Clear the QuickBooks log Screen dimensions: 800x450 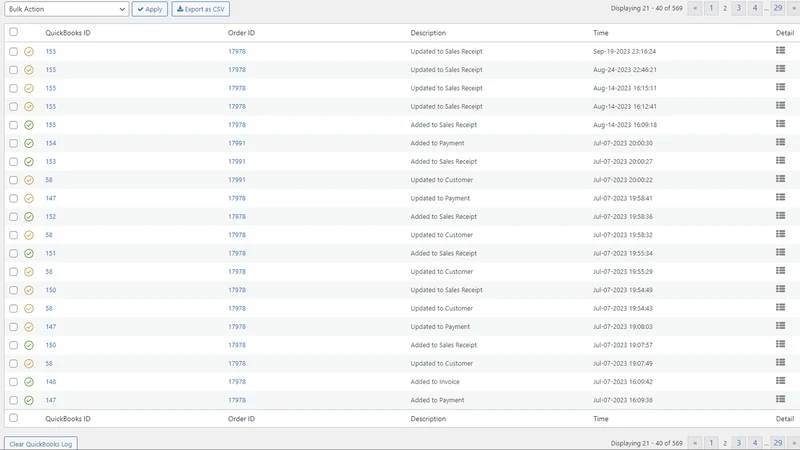[41, 443]
